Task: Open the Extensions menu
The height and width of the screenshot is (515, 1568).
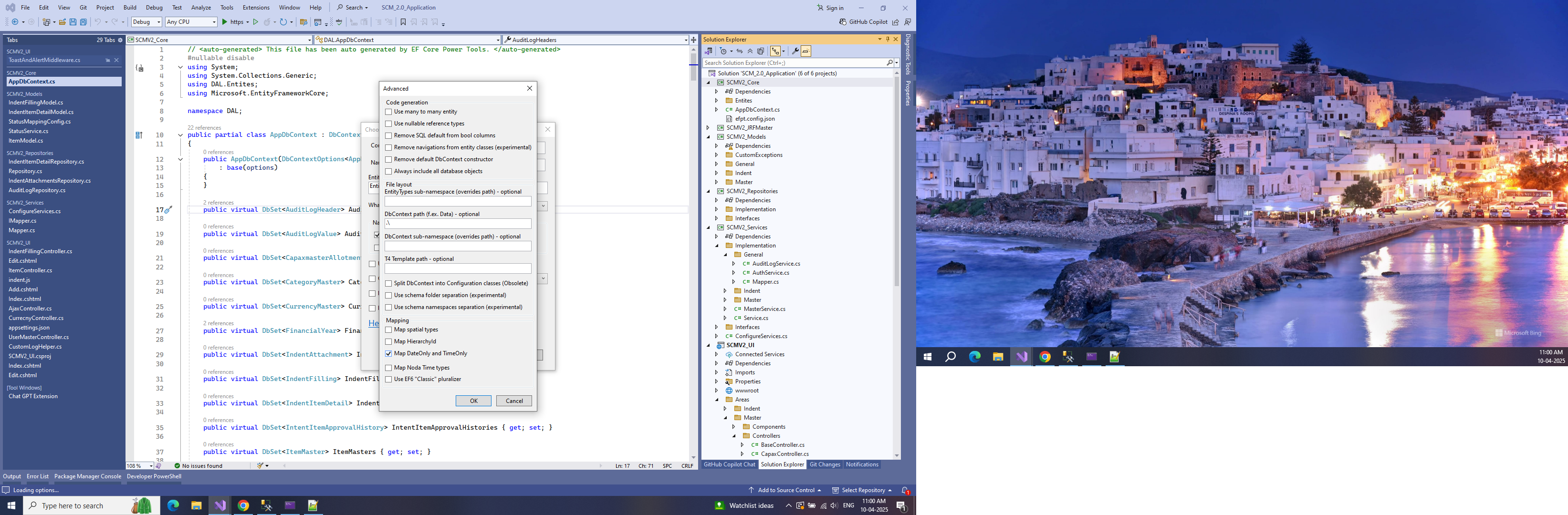Action: tap(256, 8)
